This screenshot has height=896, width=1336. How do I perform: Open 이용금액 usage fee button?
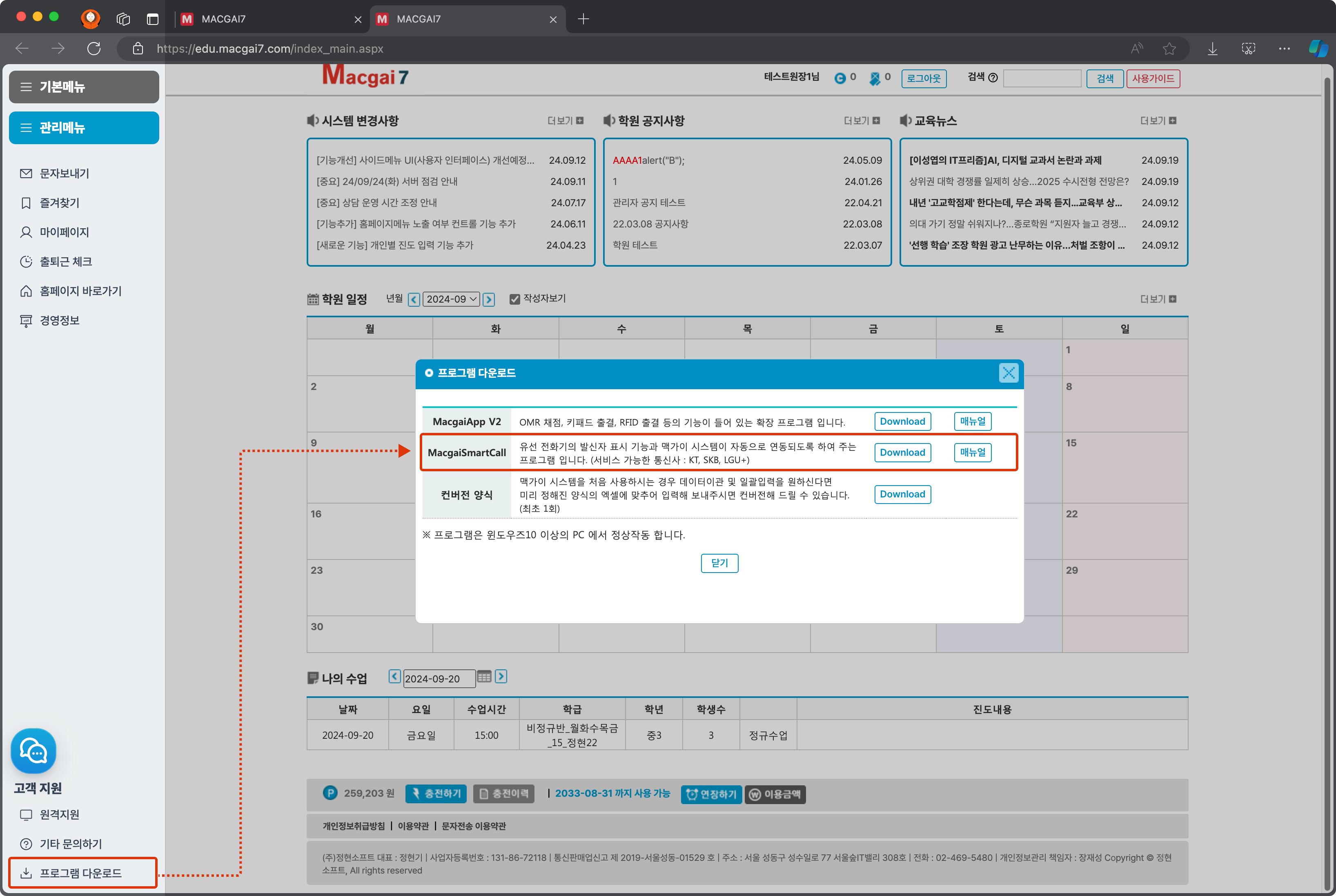pos(775,794)
